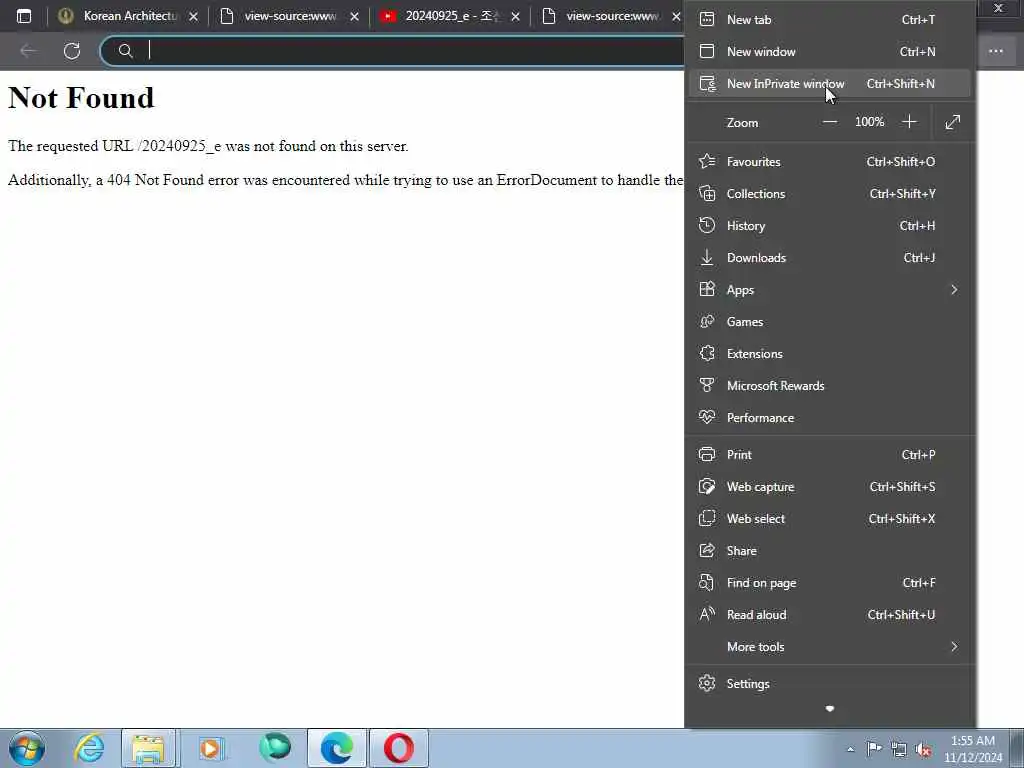Close the 20240925_e tab
Screen dimensions: 1024x768
515,16
